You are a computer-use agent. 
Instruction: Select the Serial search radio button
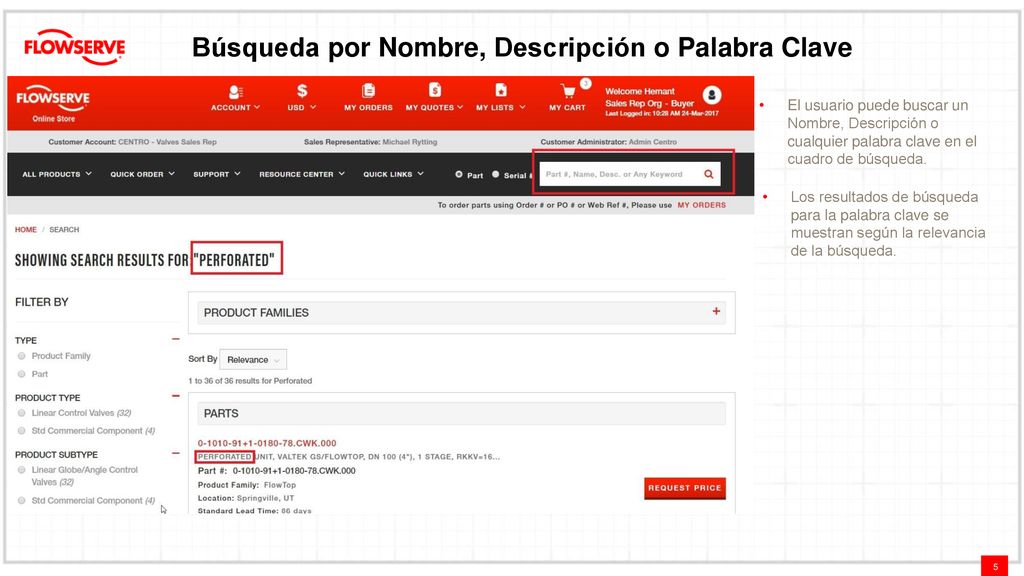click(496, 174)
